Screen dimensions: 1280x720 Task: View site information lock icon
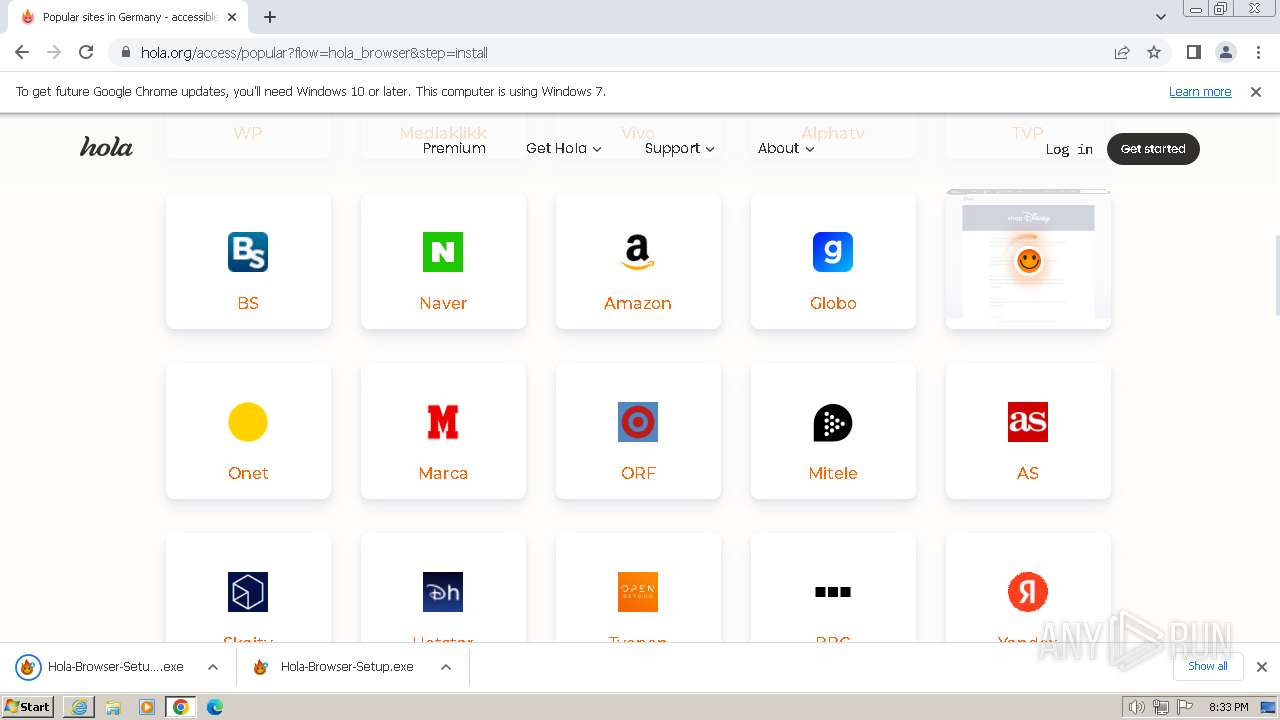126,52
